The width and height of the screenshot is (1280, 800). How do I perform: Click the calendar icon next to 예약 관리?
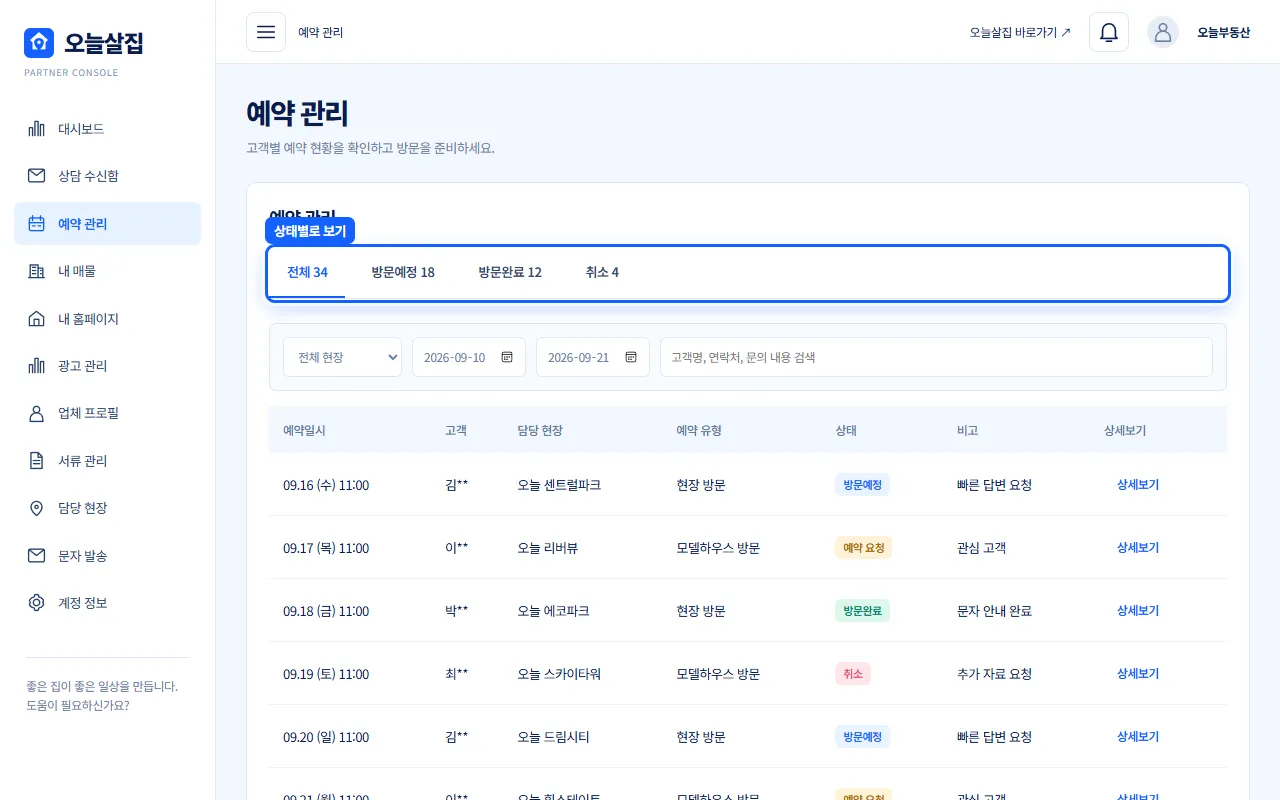click(37, 224)
